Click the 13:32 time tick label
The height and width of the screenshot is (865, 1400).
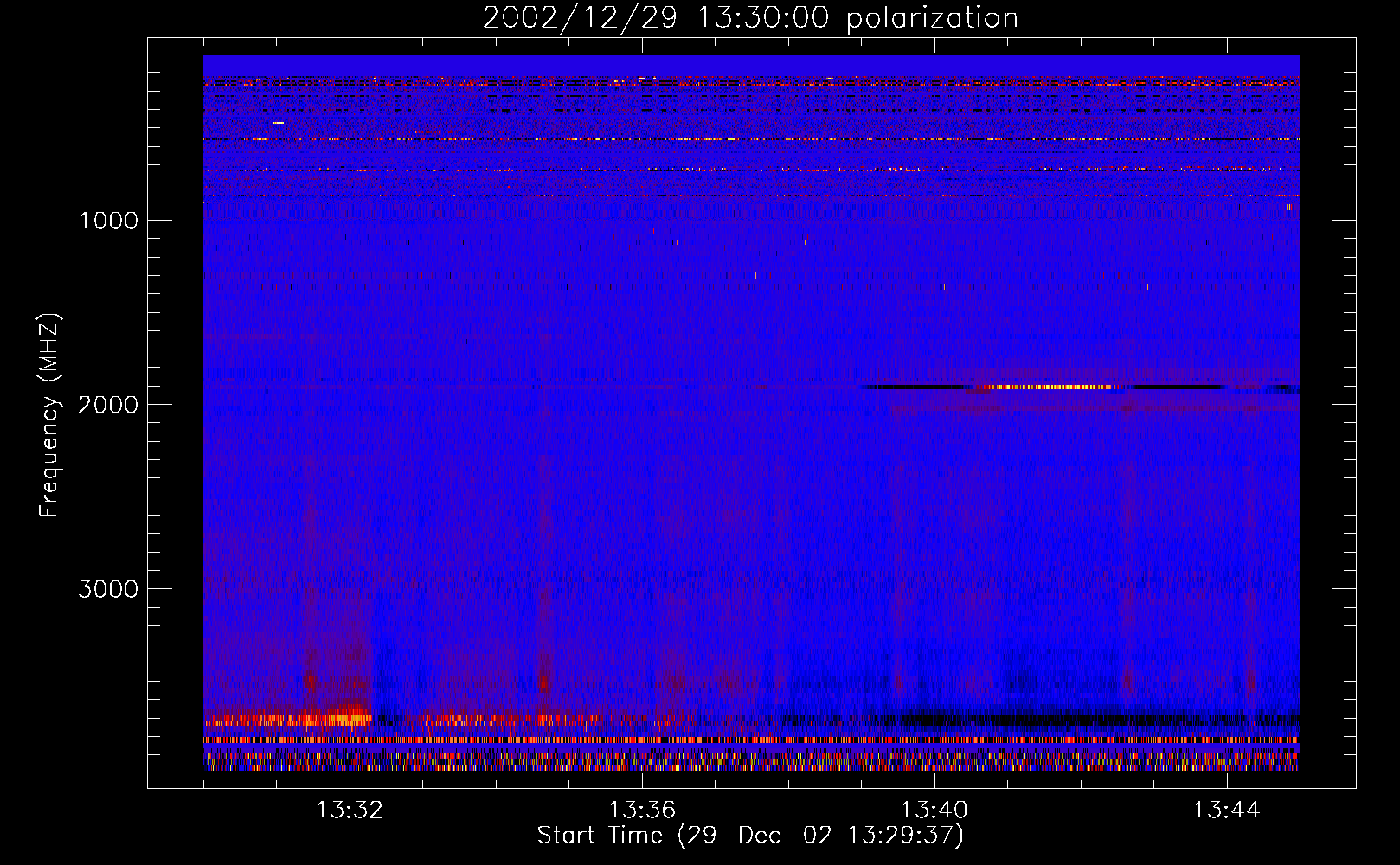pyautogui.click(x=350, y=811)
